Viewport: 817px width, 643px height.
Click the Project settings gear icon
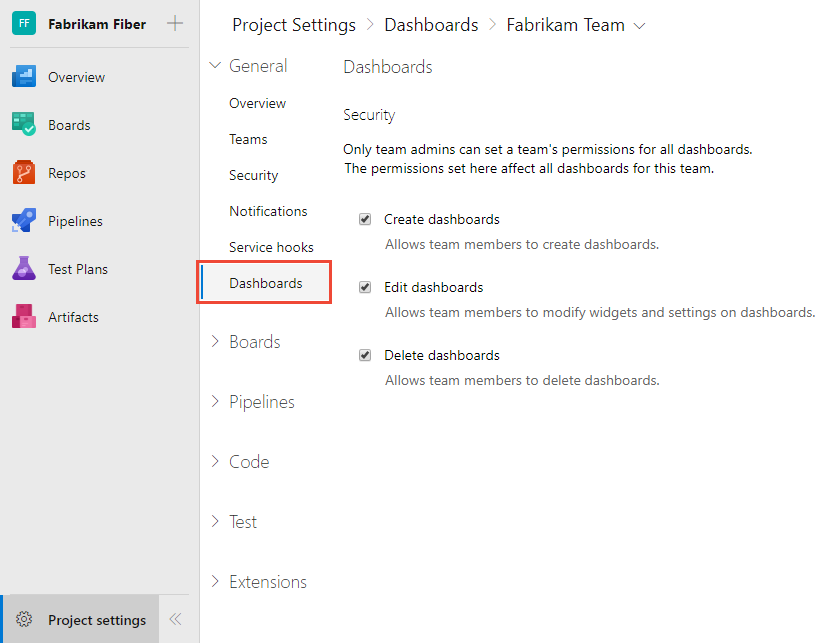click(24, 619)
